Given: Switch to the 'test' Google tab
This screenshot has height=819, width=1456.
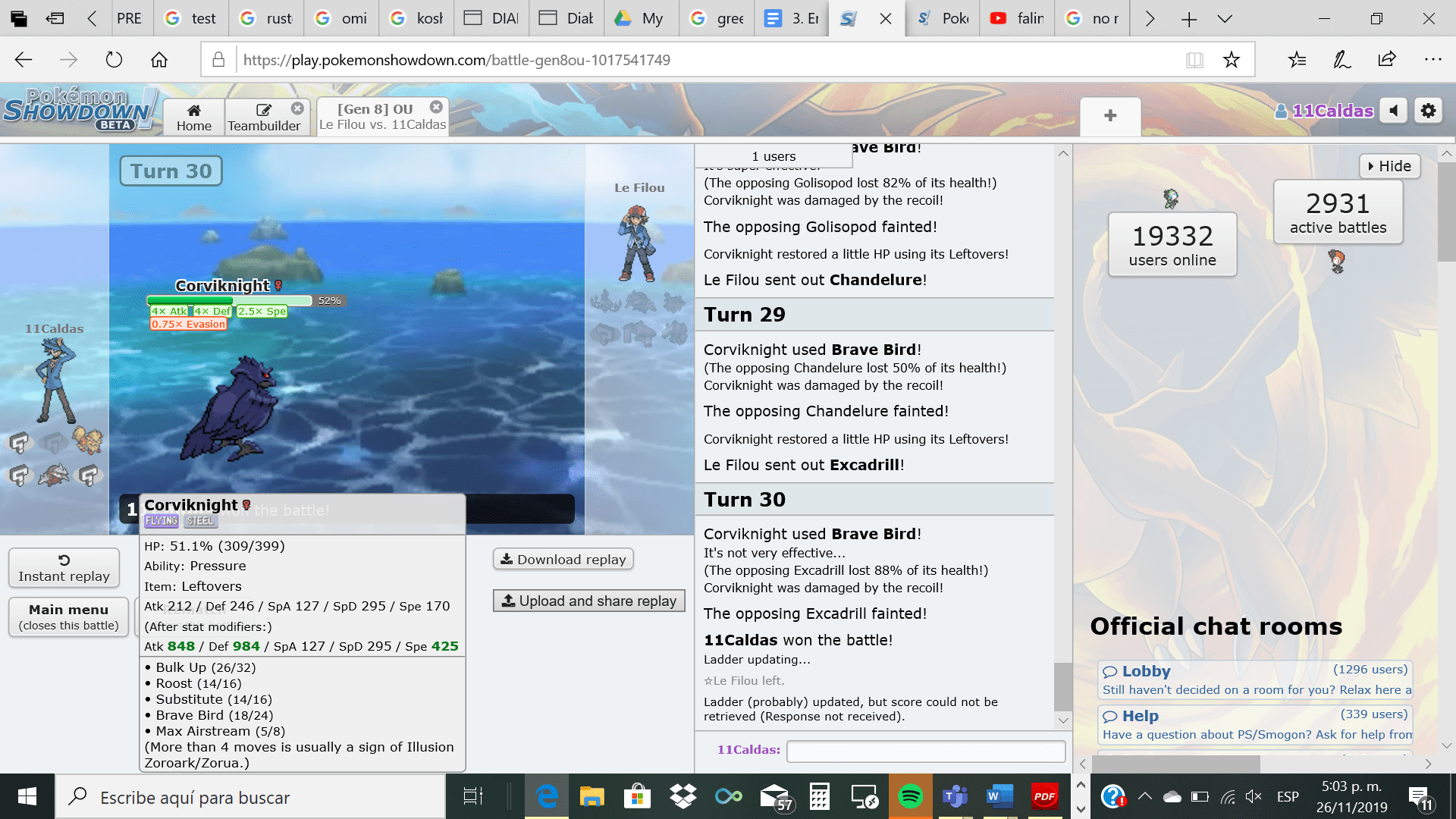Looking at the screenshot, I should coord(191,19).
